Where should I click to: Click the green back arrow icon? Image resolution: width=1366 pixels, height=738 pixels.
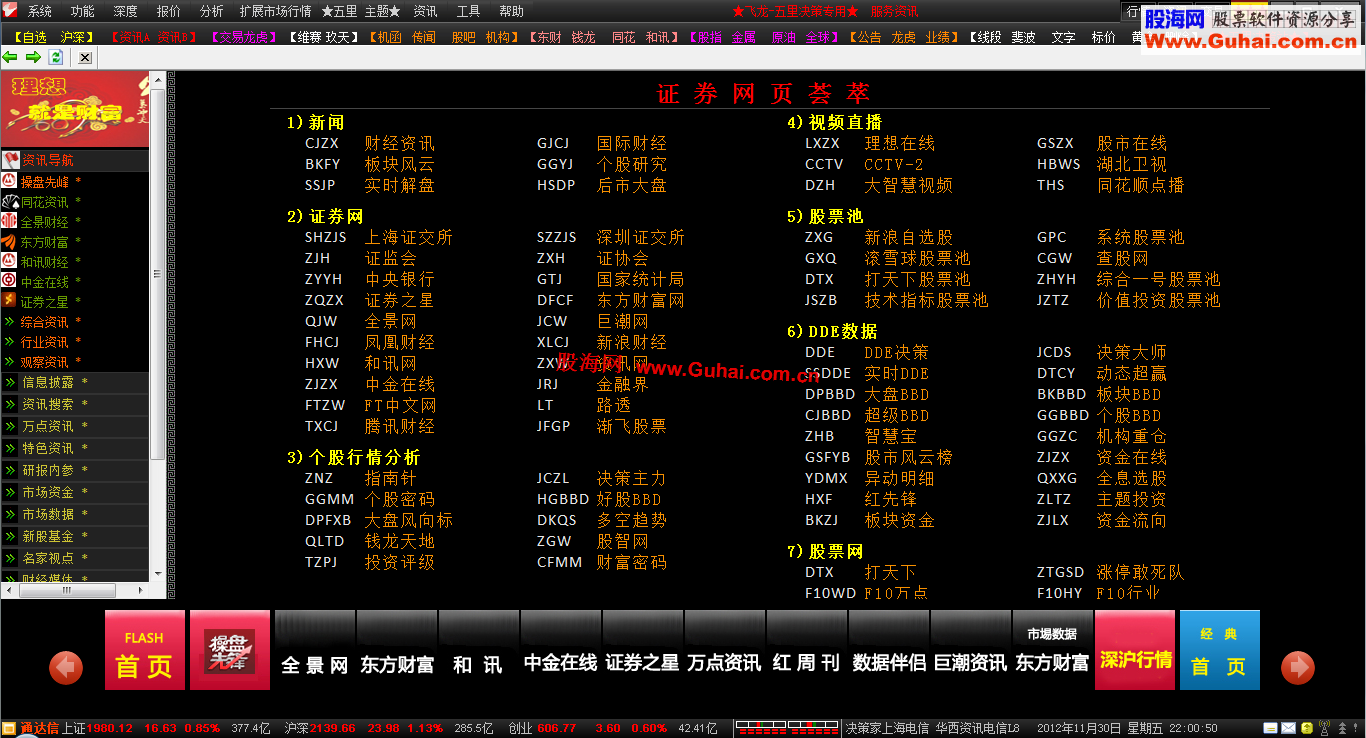(11, 57)
